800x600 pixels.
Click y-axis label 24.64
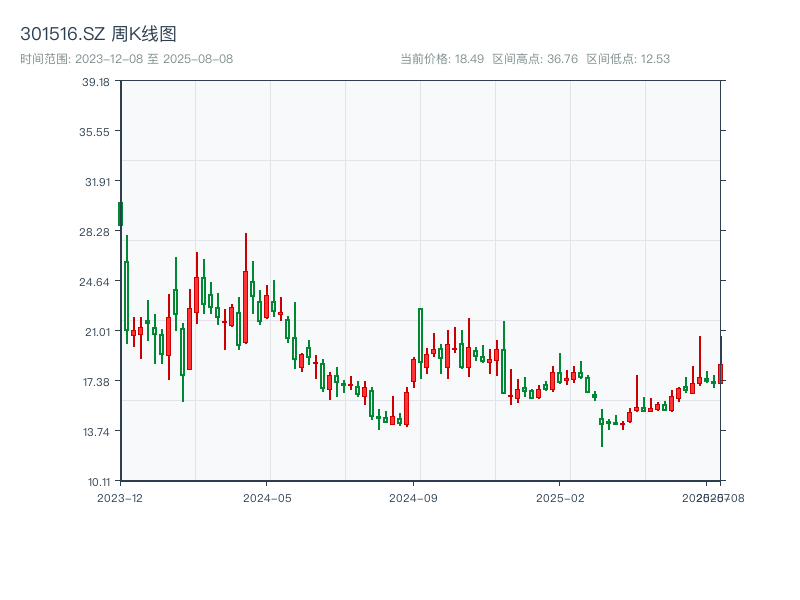(x=94, y=282)
